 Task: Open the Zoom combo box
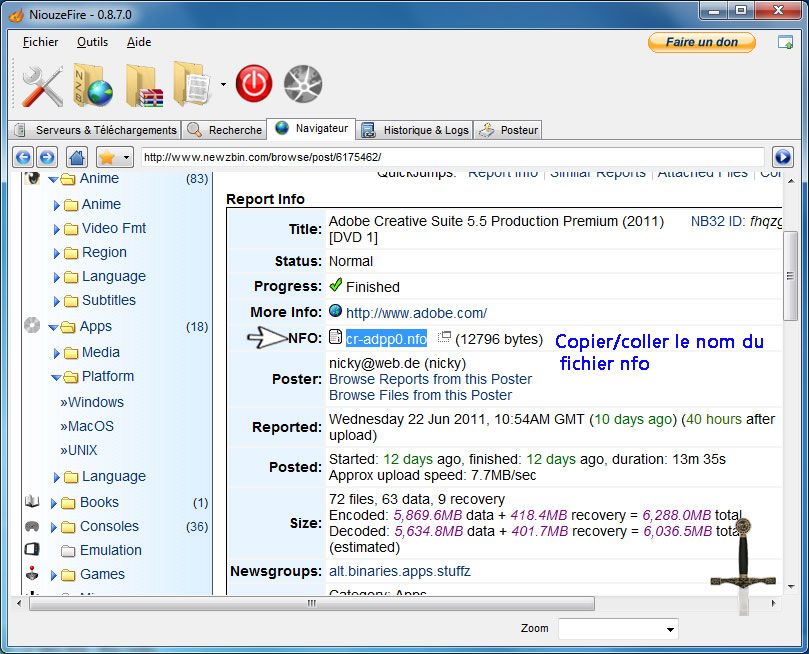(618, 629)
